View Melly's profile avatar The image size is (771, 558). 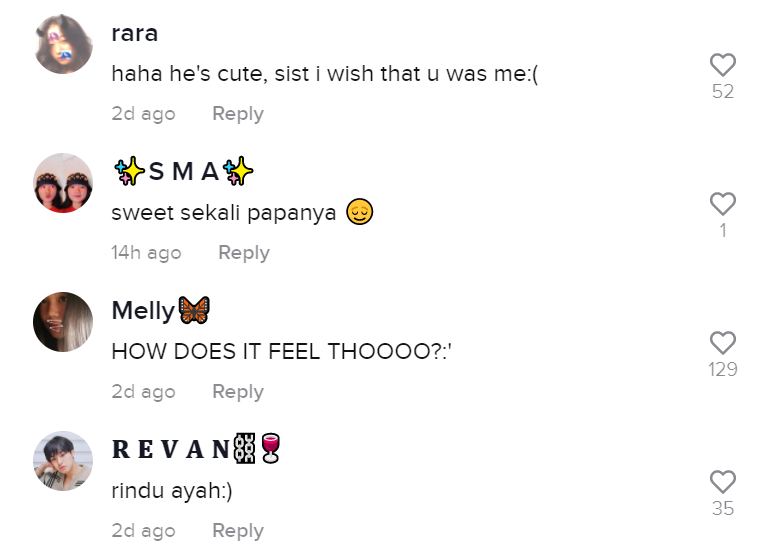(x=63, y=322)
